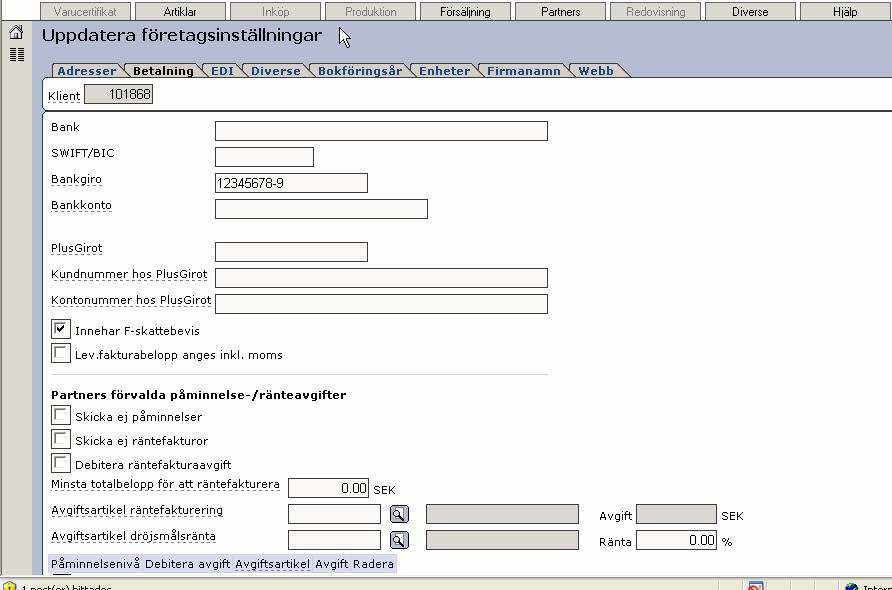This screenshot has width=892, height=590.
Task: Open the Diverse top menu
Action: click(x=750, y=11)
